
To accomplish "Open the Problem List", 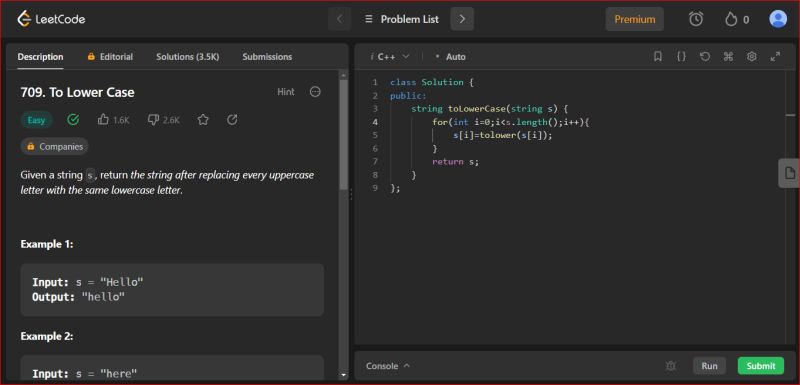I will [402, 19].
